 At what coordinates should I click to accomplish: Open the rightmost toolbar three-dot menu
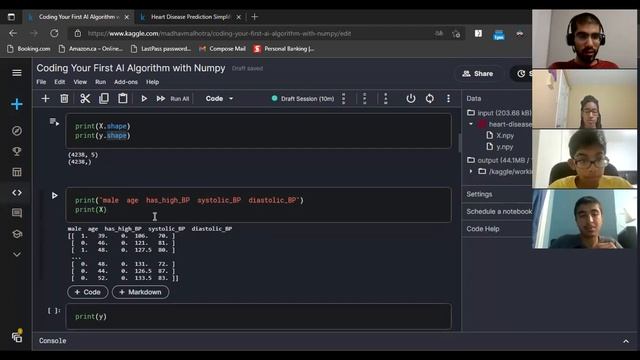coord(448,98)
